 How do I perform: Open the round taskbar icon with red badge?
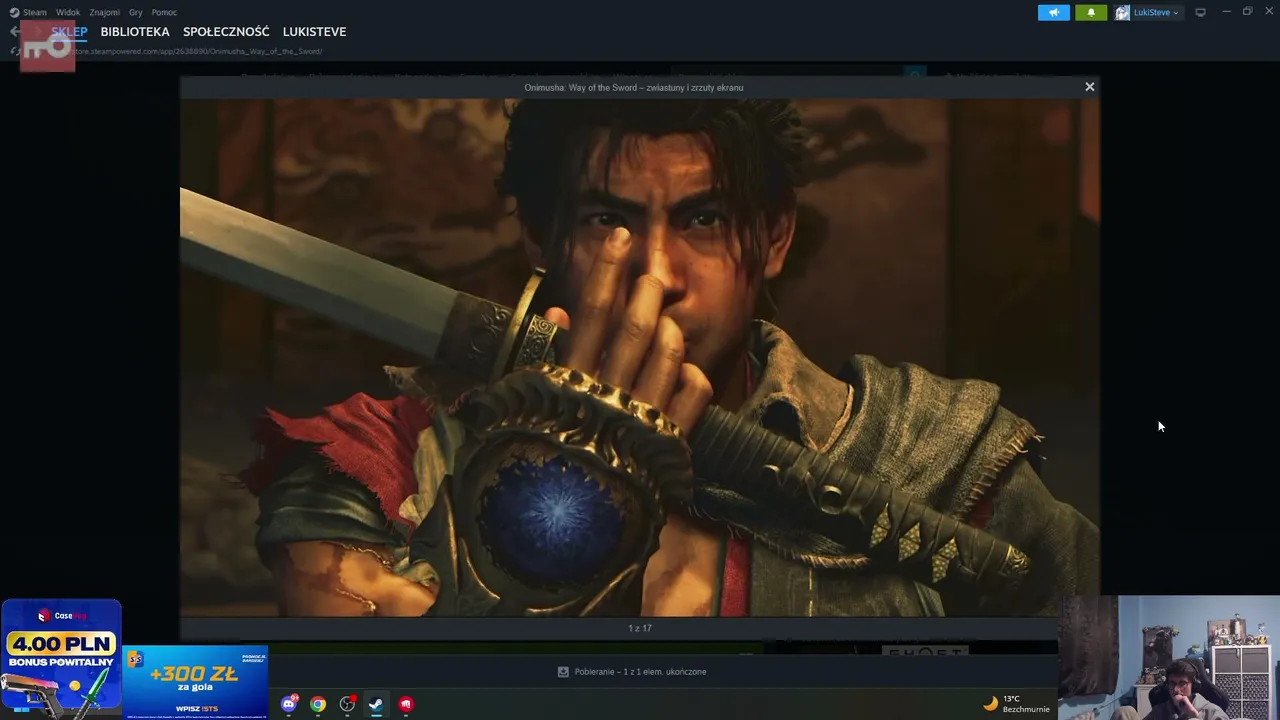coord(347,704)
